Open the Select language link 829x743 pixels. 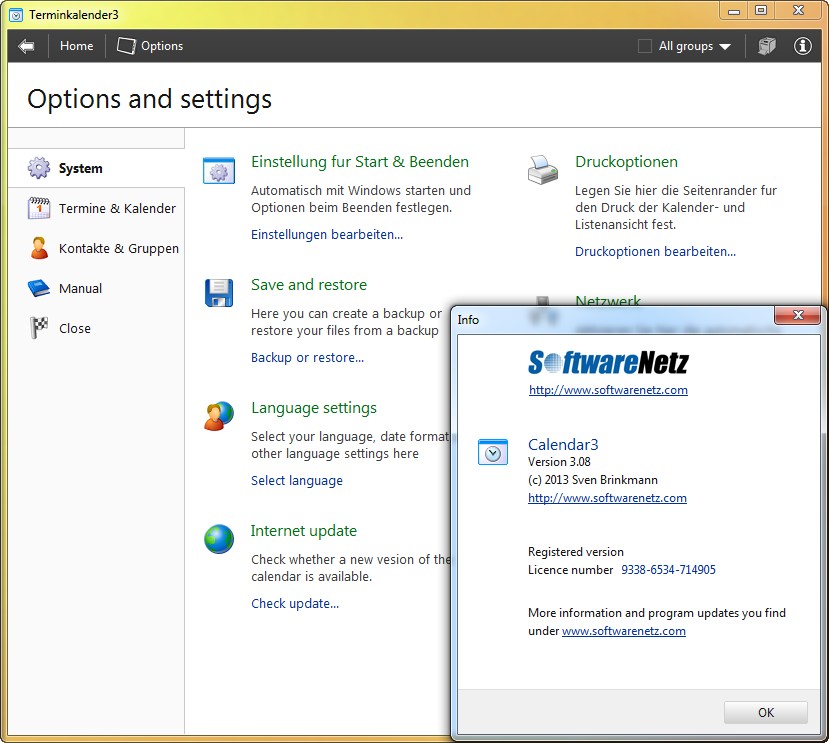pos(297,481)
